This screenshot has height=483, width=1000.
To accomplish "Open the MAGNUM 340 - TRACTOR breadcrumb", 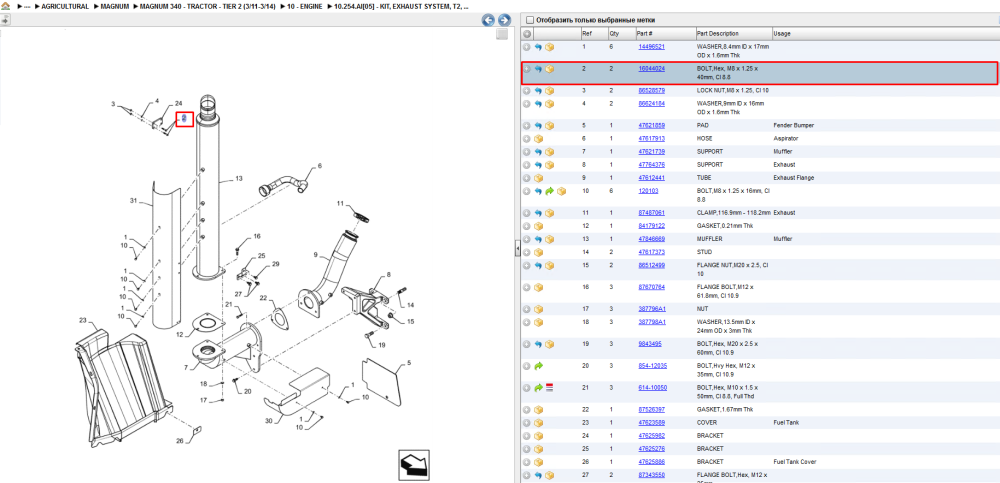I will pos(207,6).
